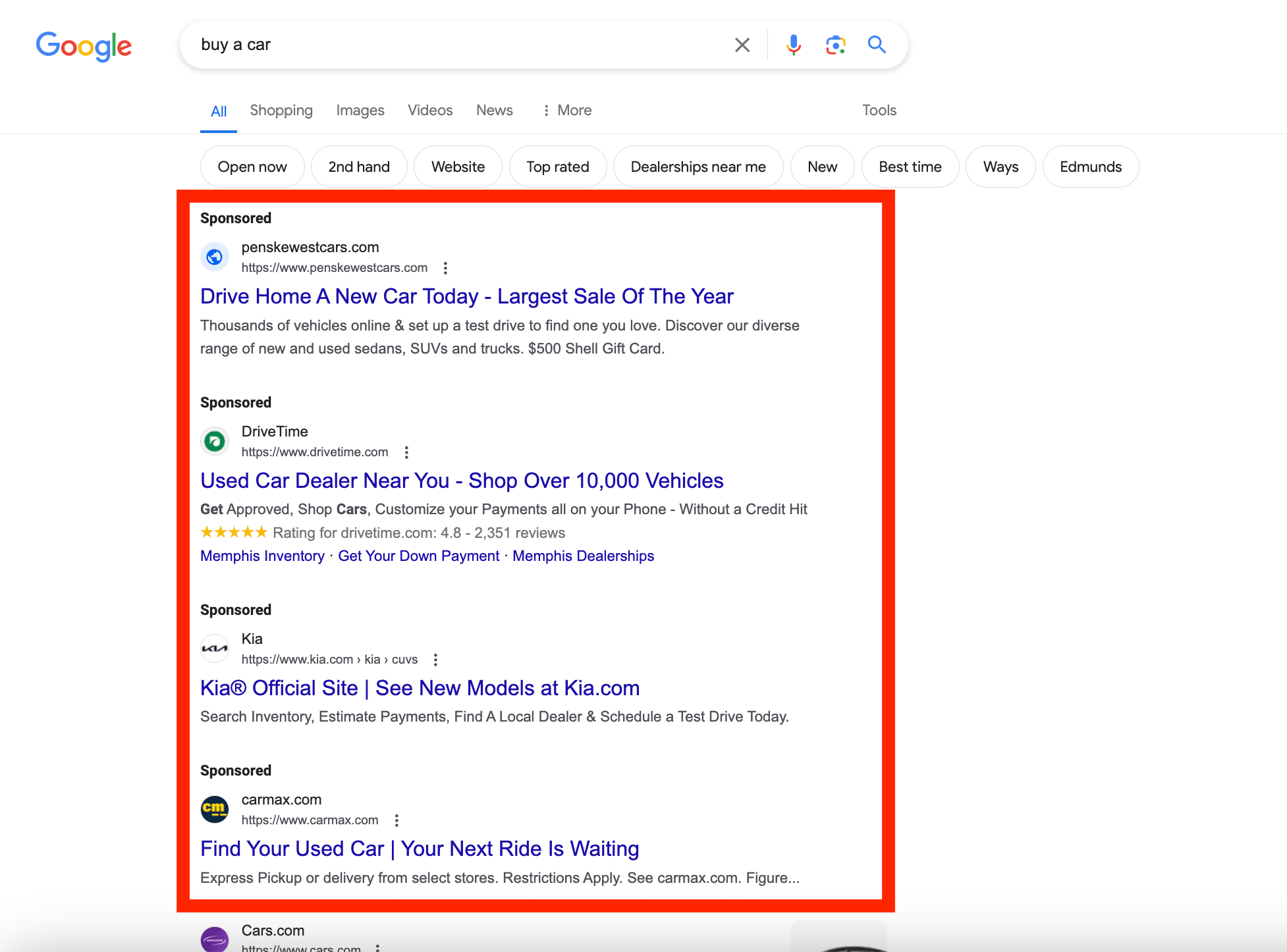1287x952 pixels.
Task: Click the penskewestcars.com globe favicon
Action: point(215,257)
